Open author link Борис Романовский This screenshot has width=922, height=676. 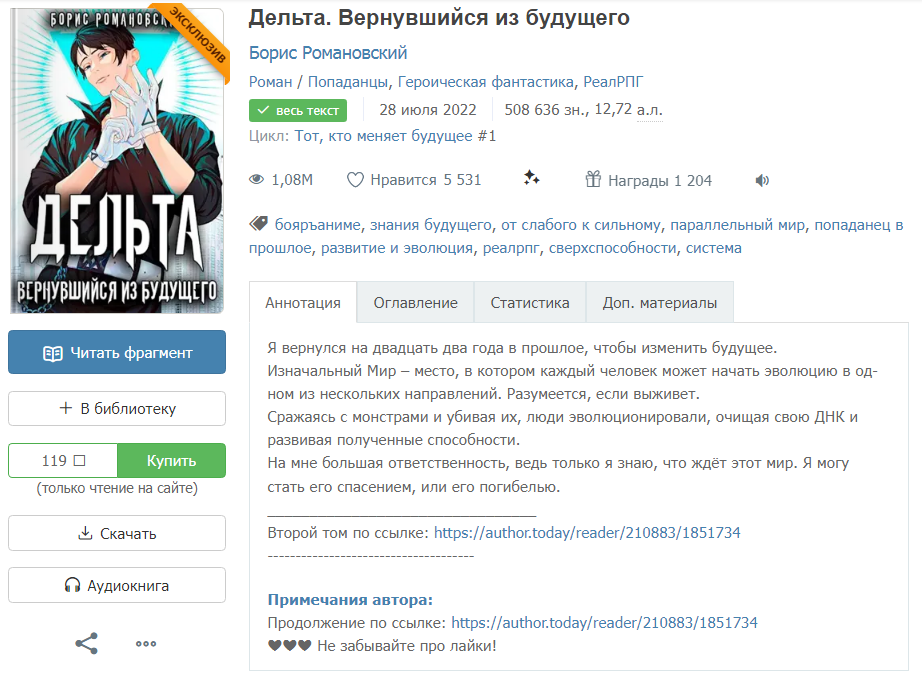(328, 53)
